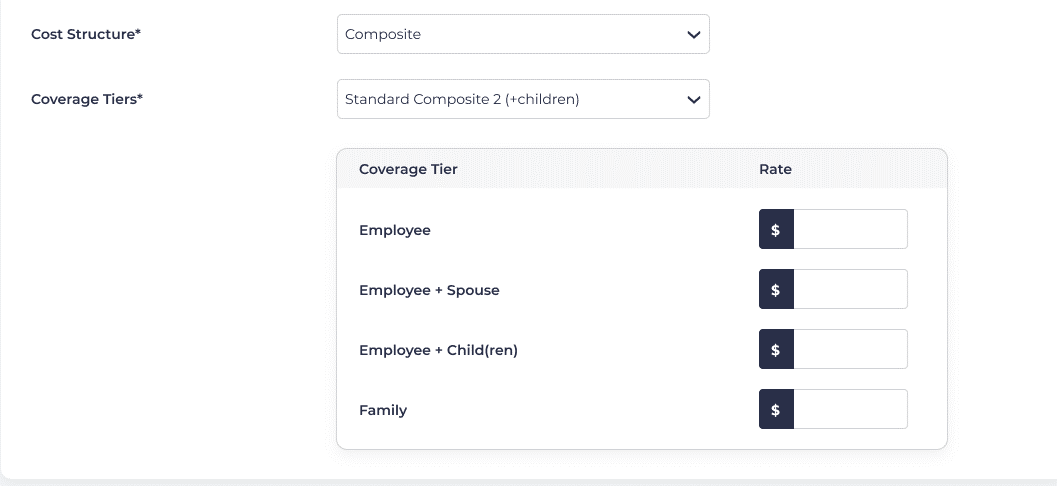Click the Coverage Tiers* field label
Image resolution: width=1057 pixels, height=486 pixels.
[87, 99]
